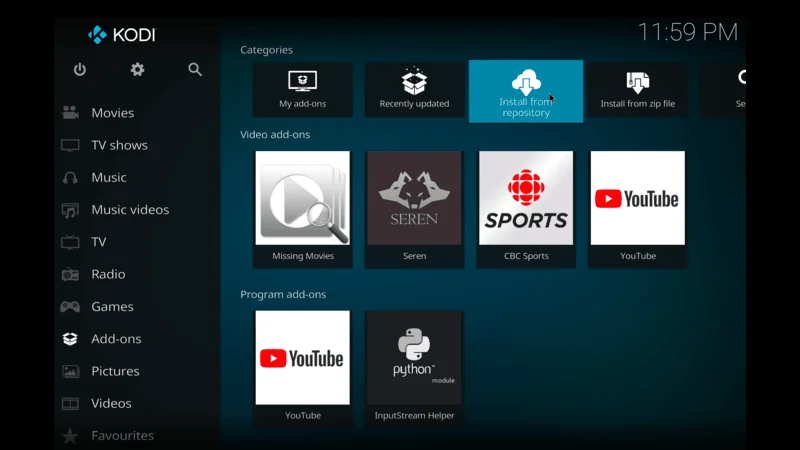Choose Install from zip file
The image size is (800, 450).
tap(638, 90)
